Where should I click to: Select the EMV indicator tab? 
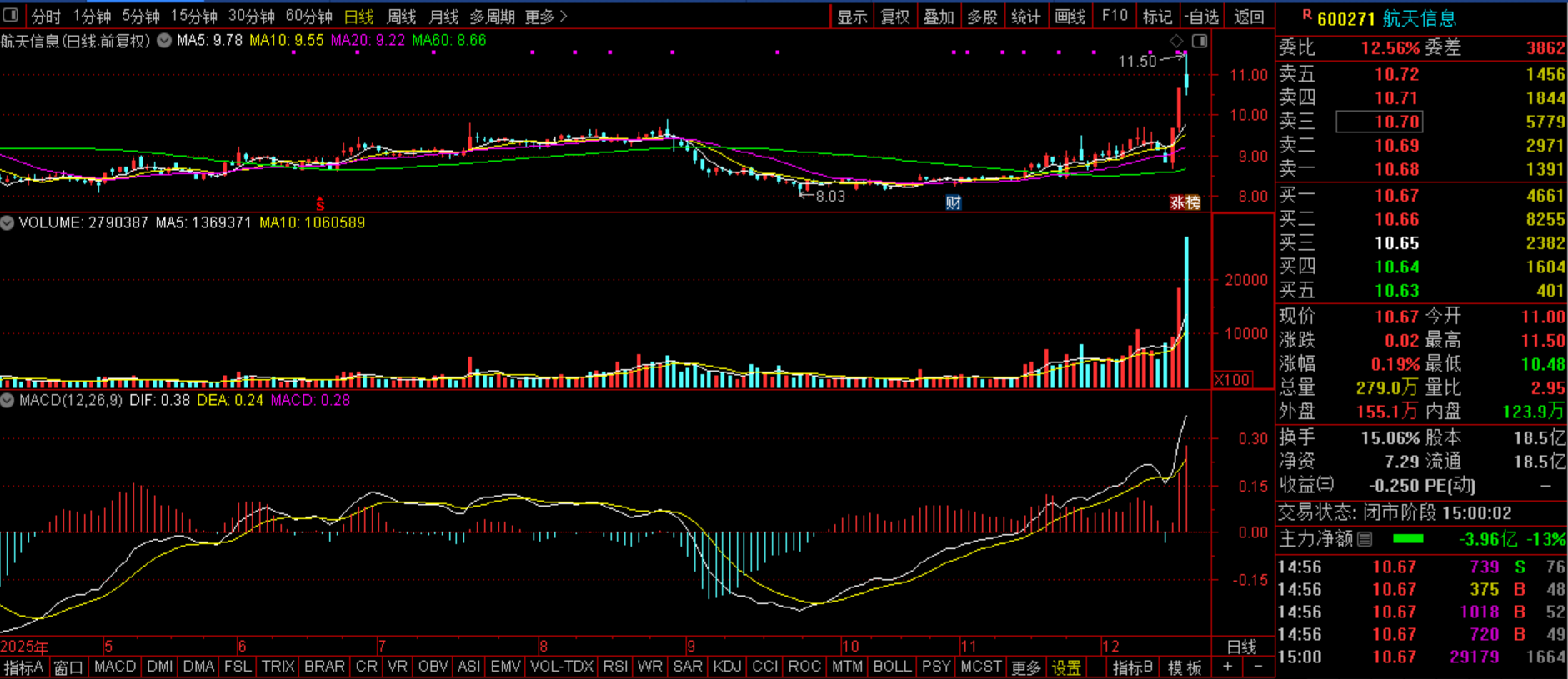pyautogui.click(x=506, y=667)
